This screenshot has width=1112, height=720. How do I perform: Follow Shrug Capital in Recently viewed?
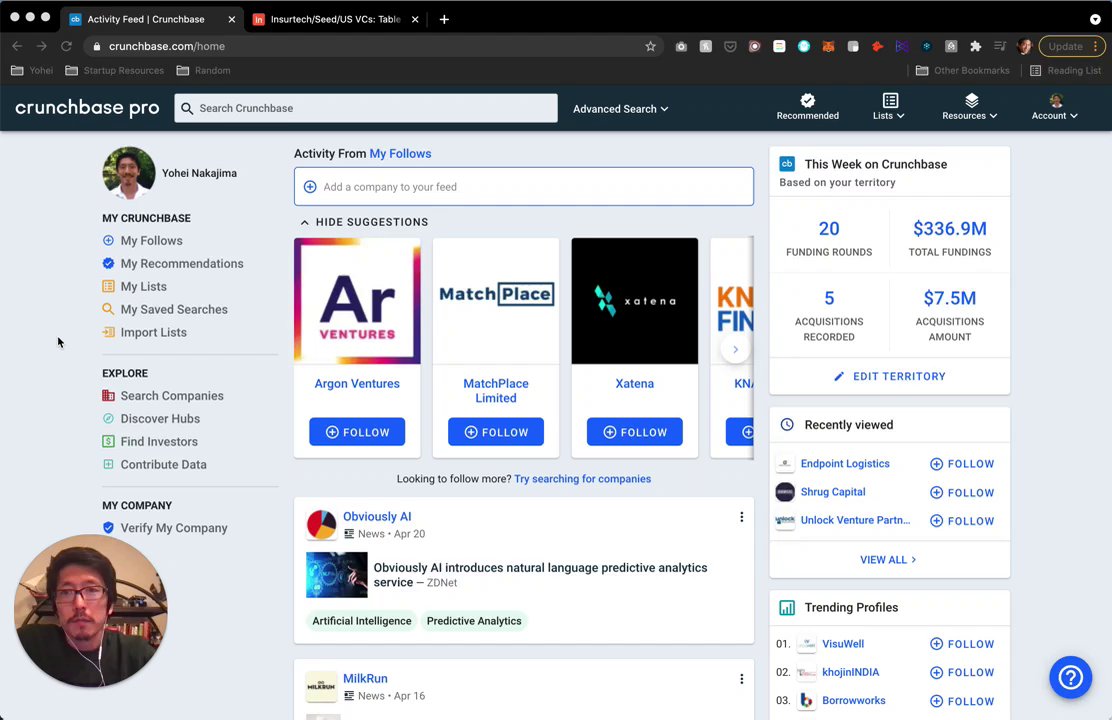pyautogui.click(x=962, y=492)
